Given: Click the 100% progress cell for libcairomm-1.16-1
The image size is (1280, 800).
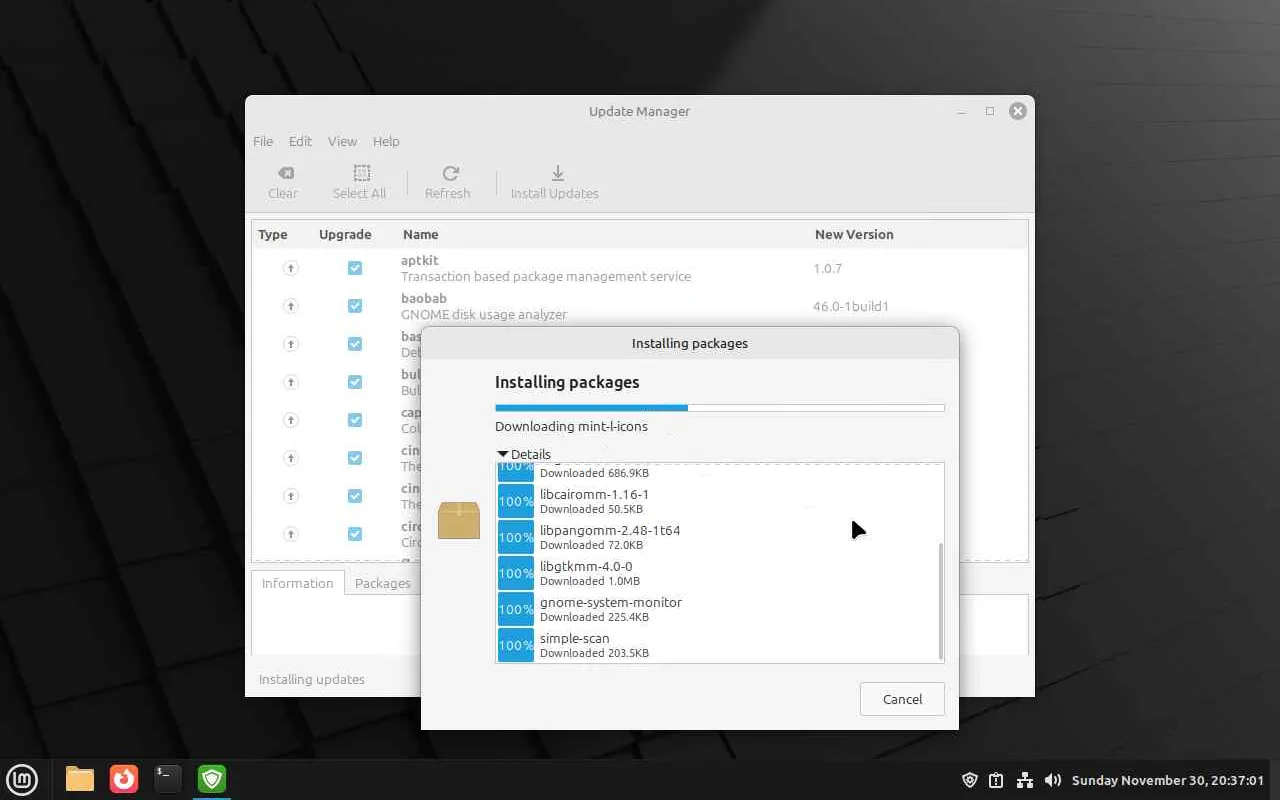Looking at the screenshot, I should pos(516,501).
